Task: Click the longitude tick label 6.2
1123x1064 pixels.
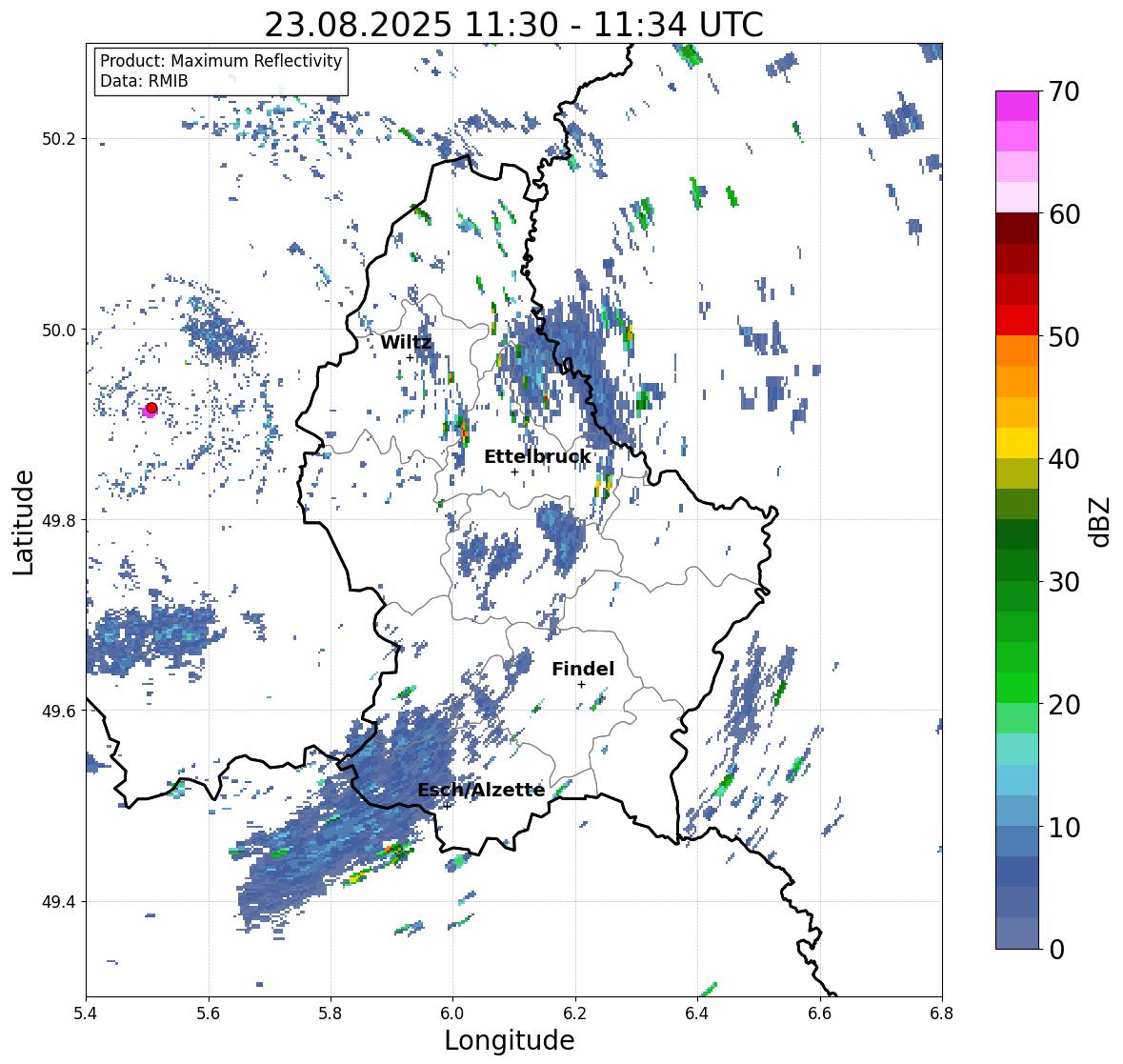Action: 575,1013
